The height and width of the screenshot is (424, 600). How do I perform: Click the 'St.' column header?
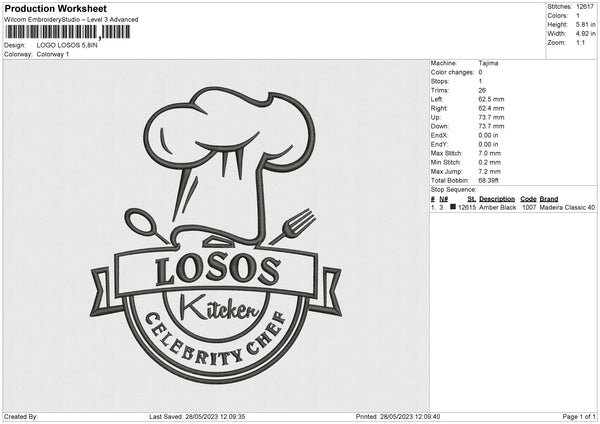(472, 199)
